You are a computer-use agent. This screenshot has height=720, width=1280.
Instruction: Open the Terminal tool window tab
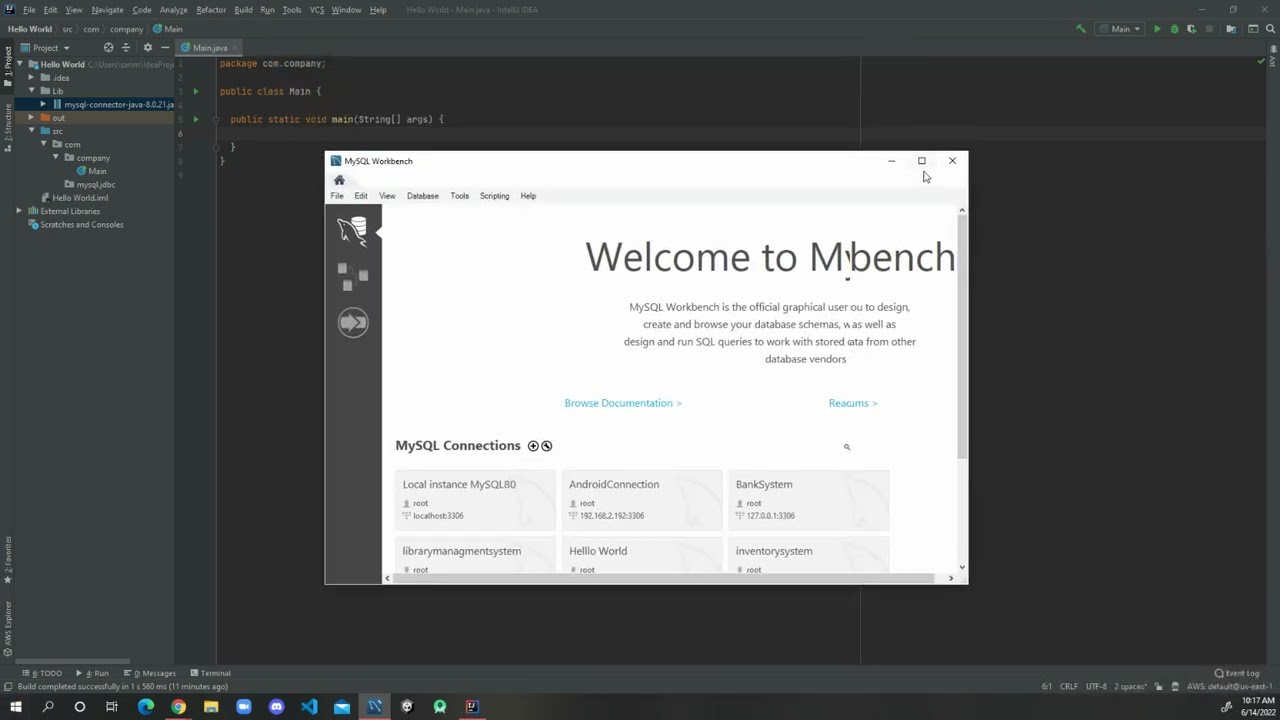211,673
